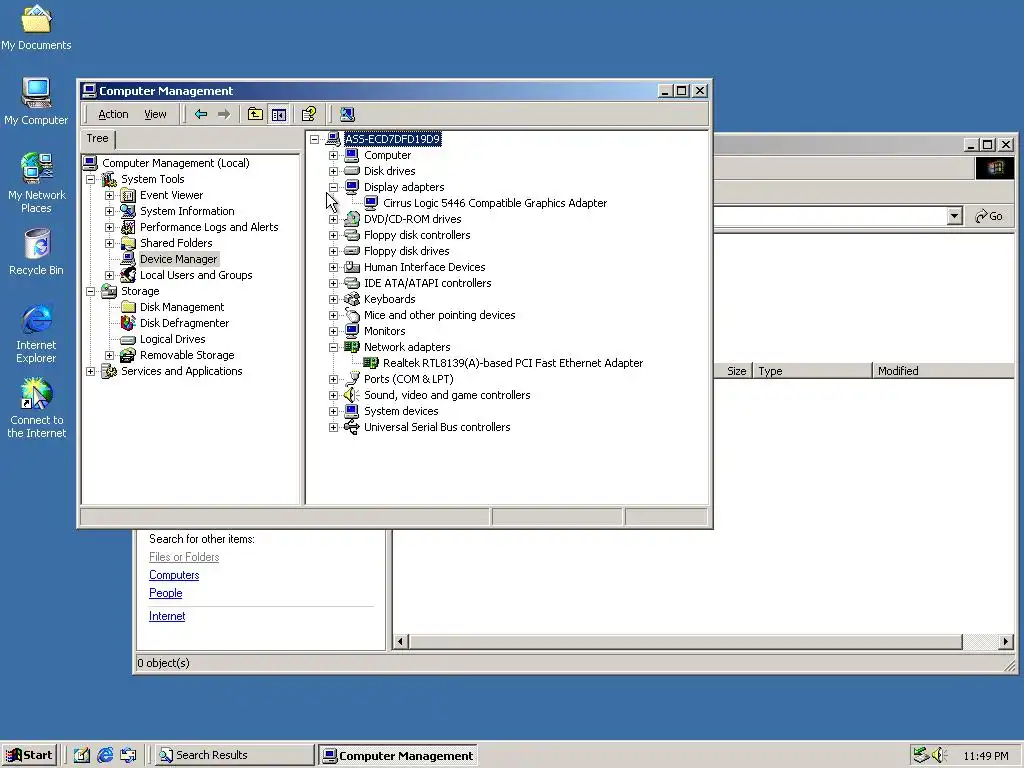Click Internet Explorer quick launch icon
The height and width of the screenshot is (768, 1024).
(105, 756)
